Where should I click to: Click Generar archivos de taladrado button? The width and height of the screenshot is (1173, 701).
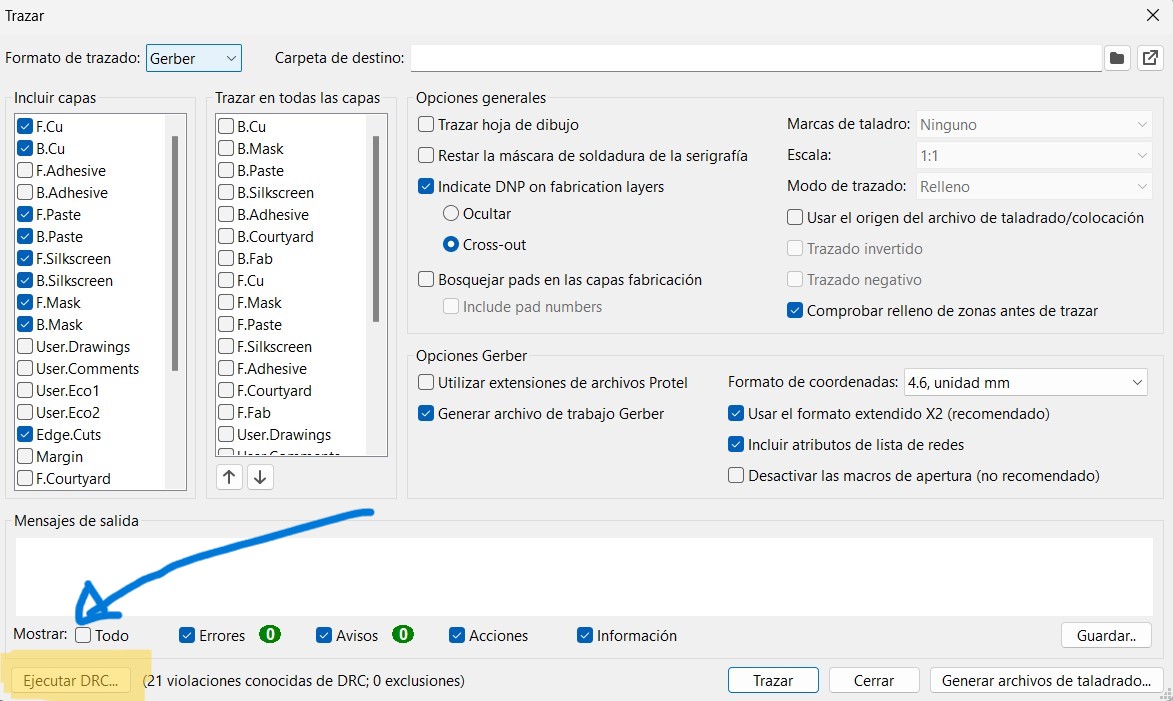1046,680
